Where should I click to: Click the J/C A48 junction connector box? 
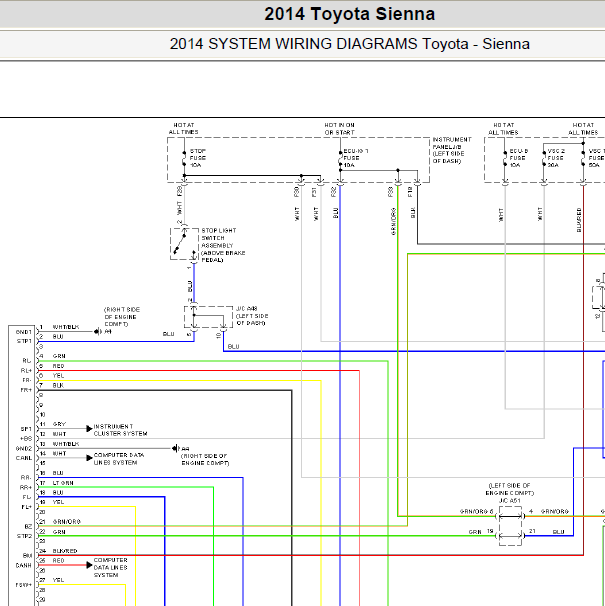click(x=208, y=317)
